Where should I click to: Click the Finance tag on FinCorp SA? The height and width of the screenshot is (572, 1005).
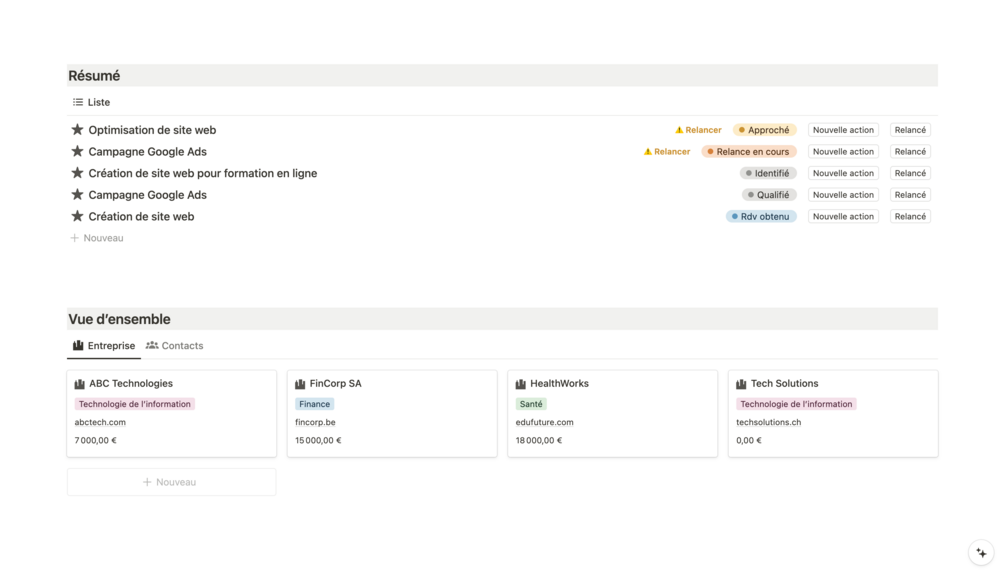pos(314,404)
